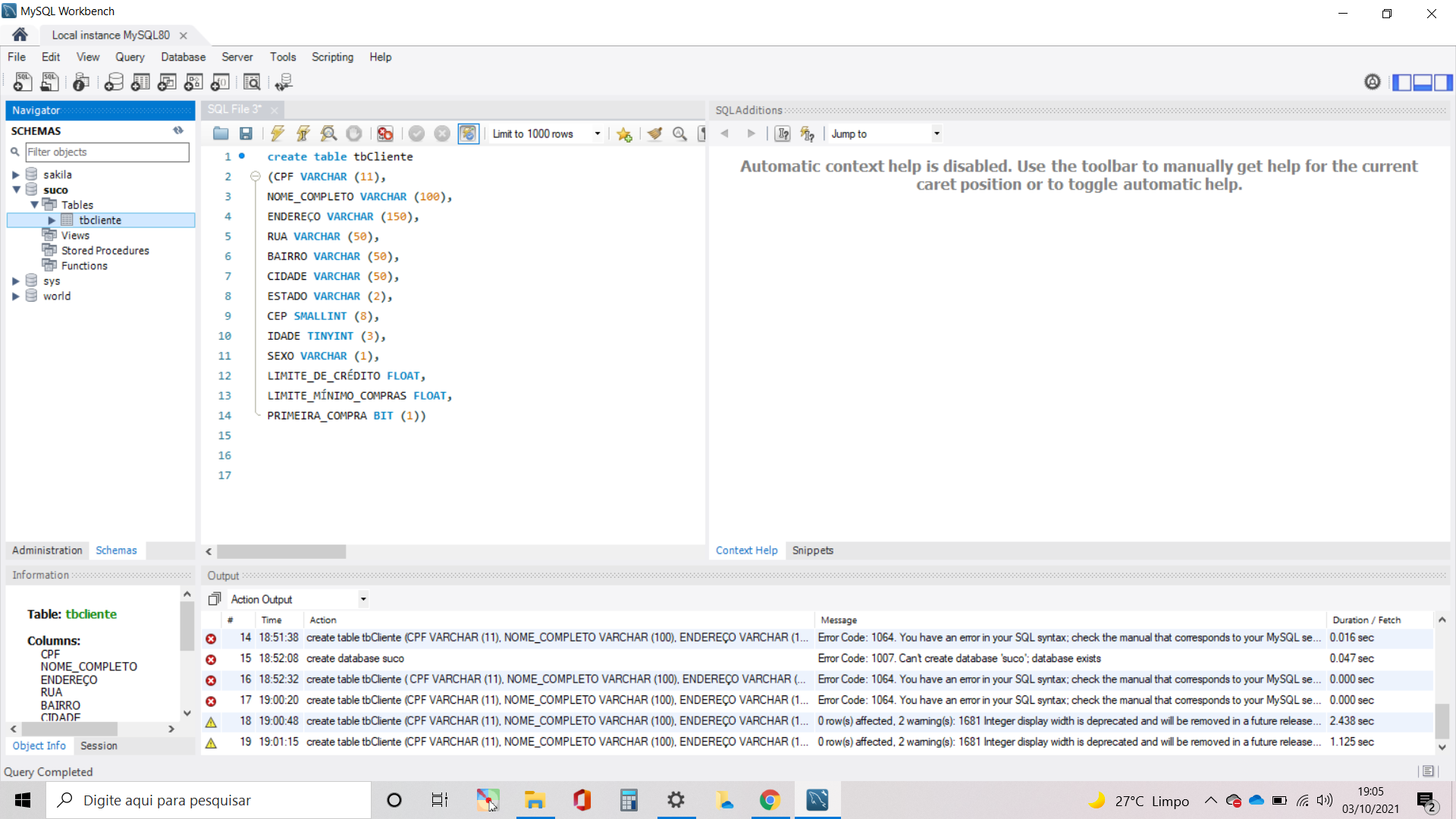Image resolution: width=1456 pixels, height=819 pixels.
Task: Commit the current transaction
Action: coord(416,133)
